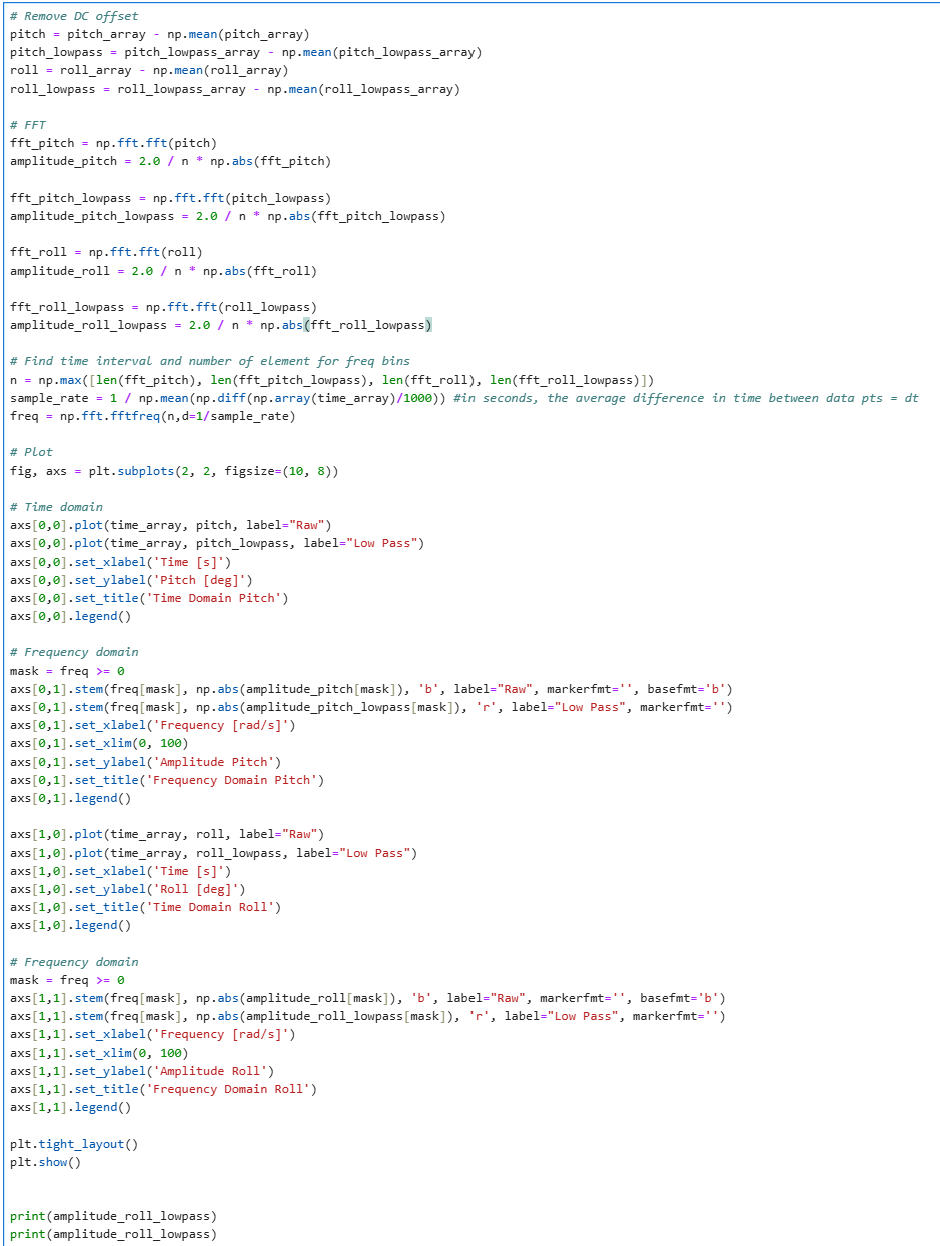The image size is (940, 1246).
Task: Click the line that starts 'amplitude_pitch = 2.0 / n'
Action: point(170,161)
